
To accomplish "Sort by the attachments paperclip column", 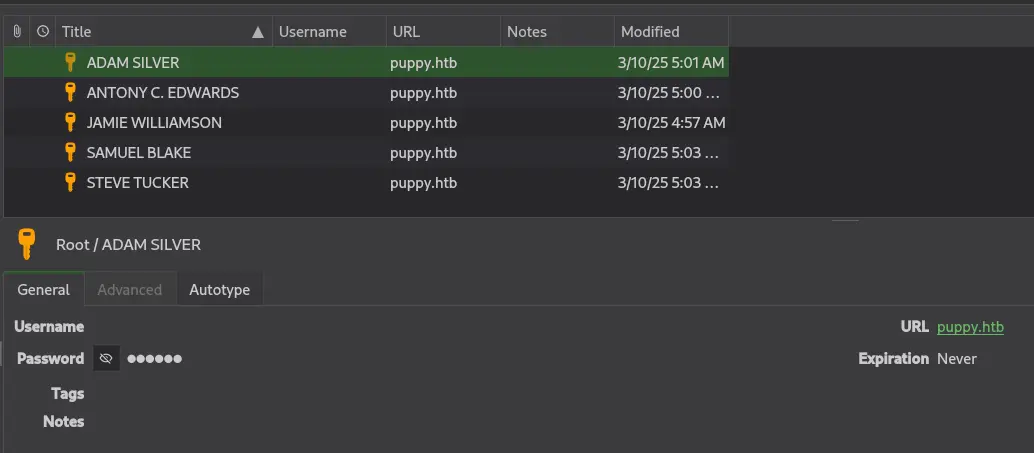I will tap(17, 32).
